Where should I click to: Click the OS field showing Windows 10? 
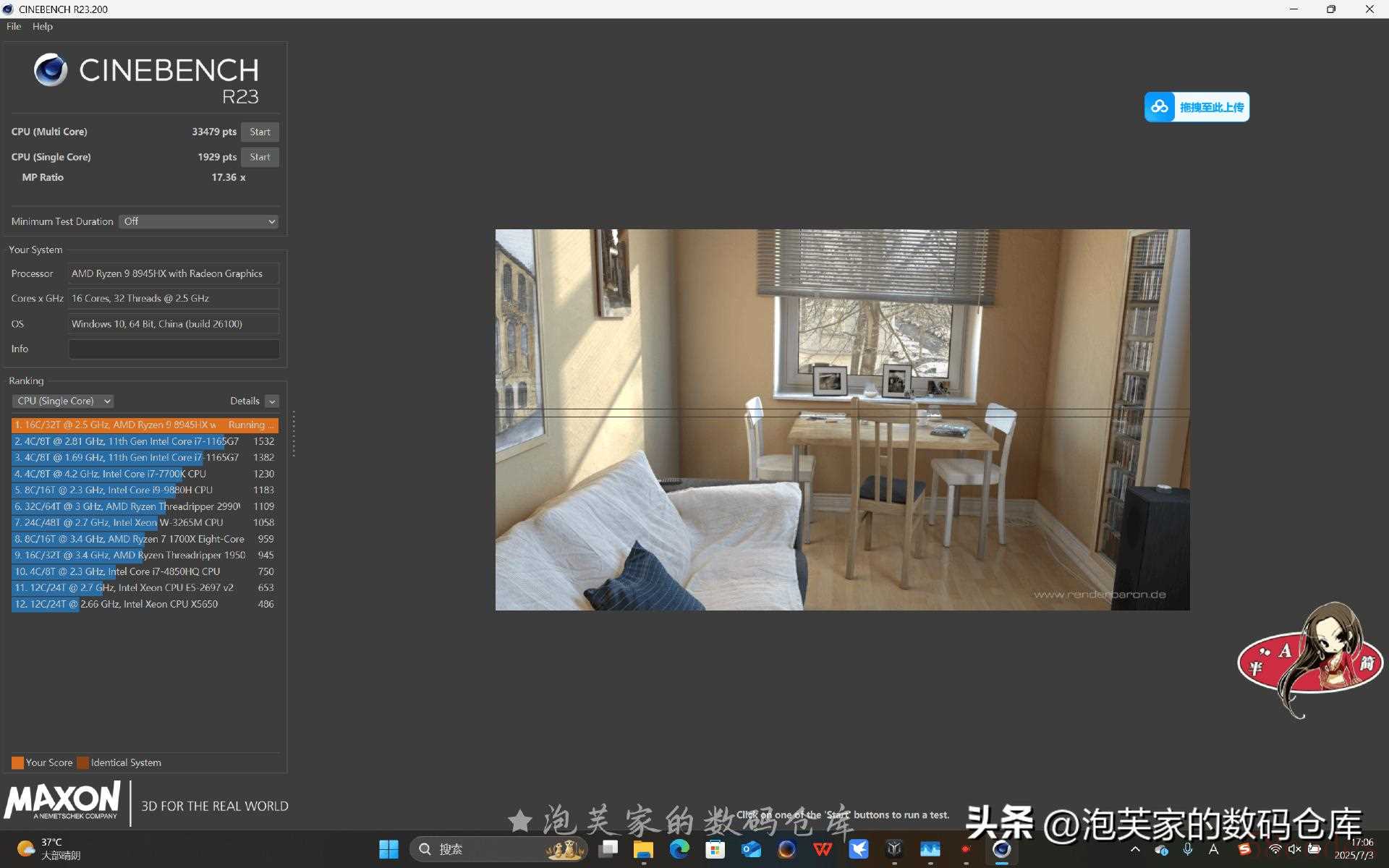[174, 323]
